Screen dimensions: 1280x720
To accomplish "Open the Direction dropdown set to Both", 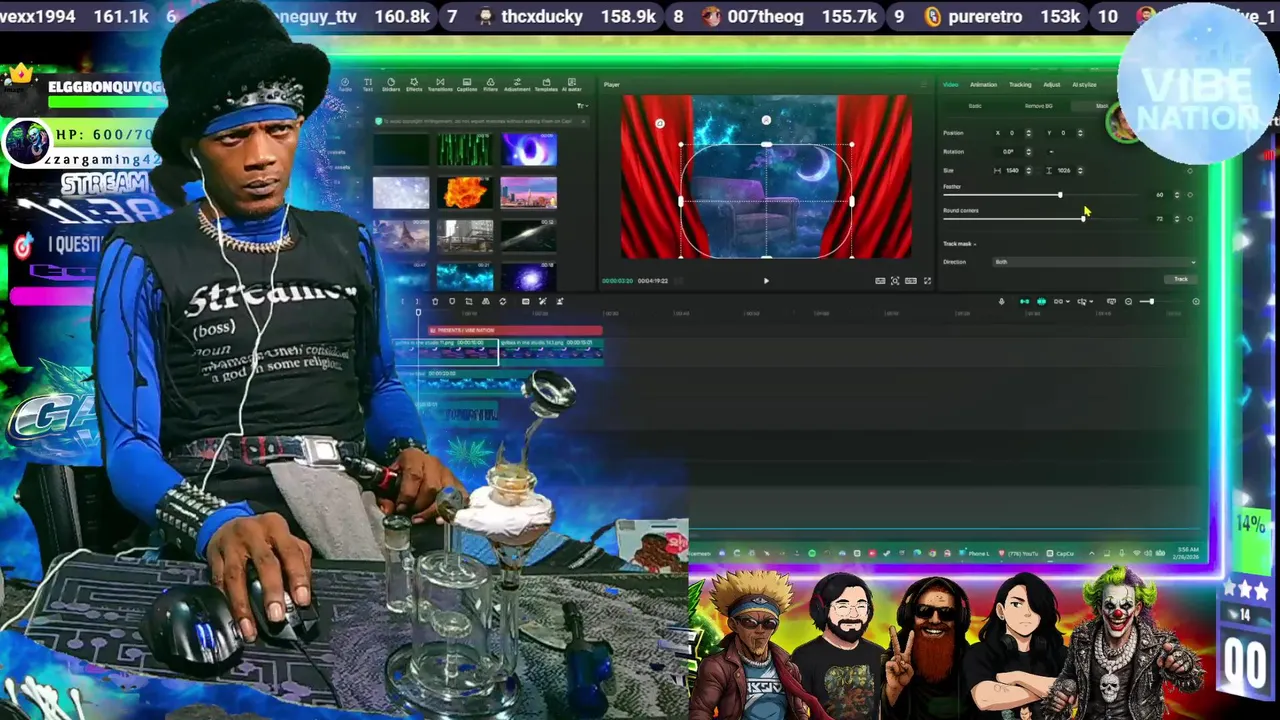I will 1094,262.
